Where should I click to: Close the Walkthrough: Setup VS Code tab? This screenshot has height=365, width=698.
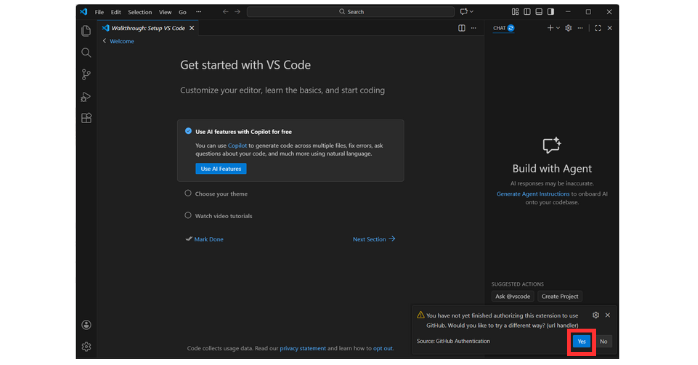(192, 28)
